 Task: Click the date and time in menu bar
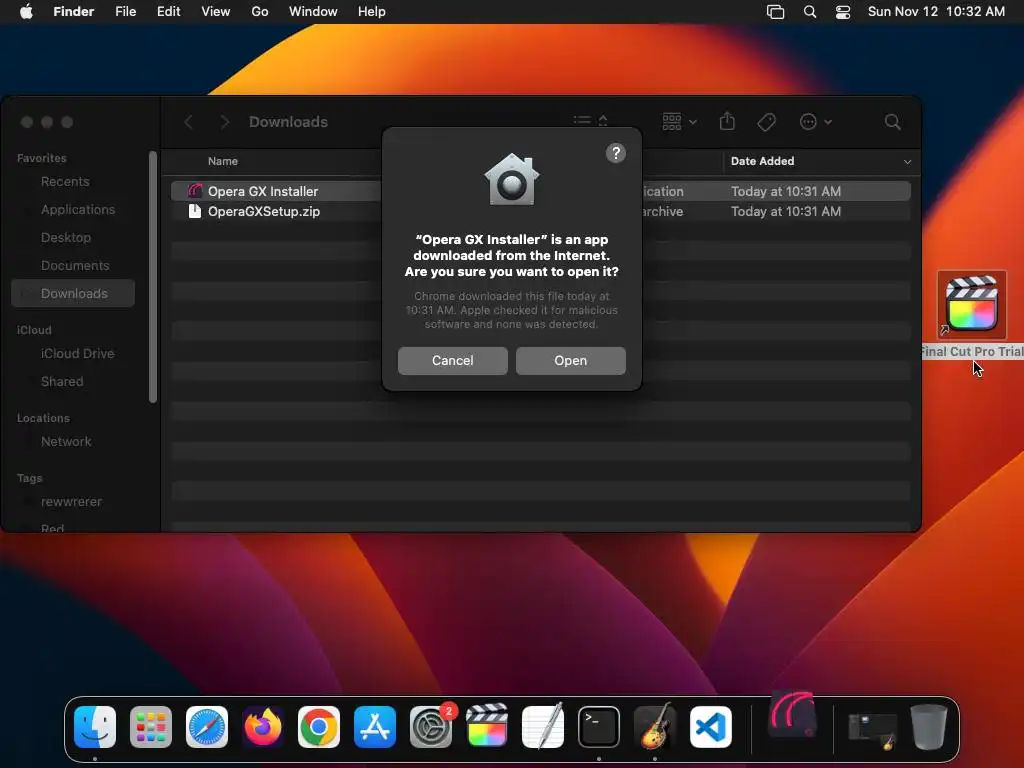tap(936, 12)
